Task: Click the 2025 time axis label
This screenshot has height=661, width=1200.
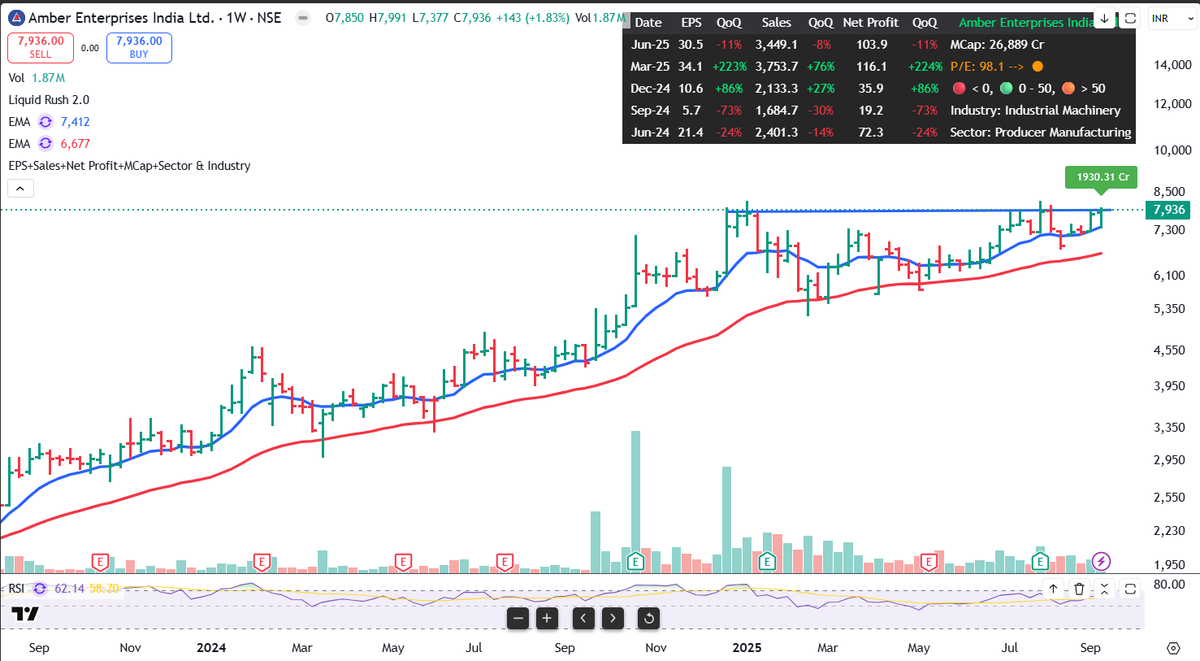Action: click(746, 647)
